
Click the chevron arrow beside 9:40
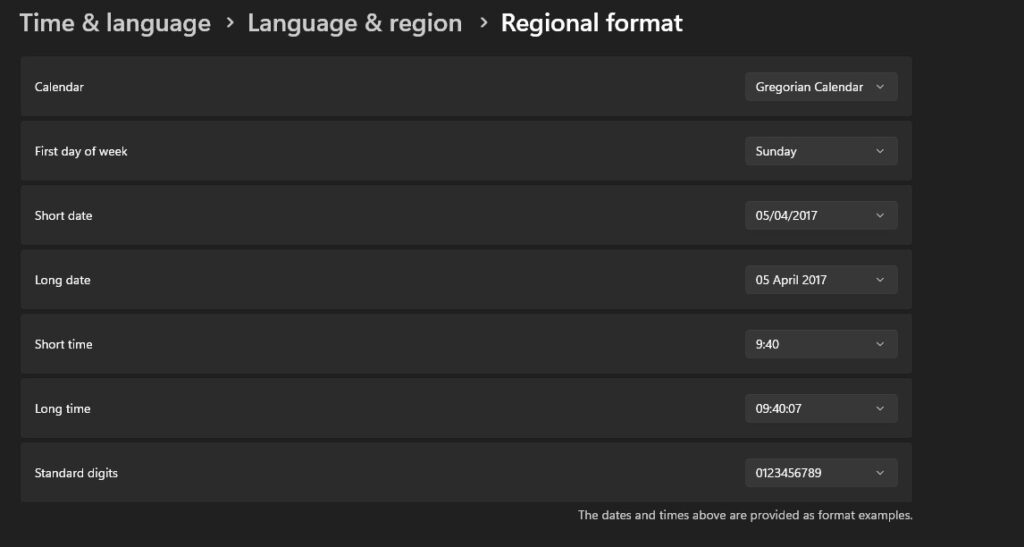[x=880, y=344]
